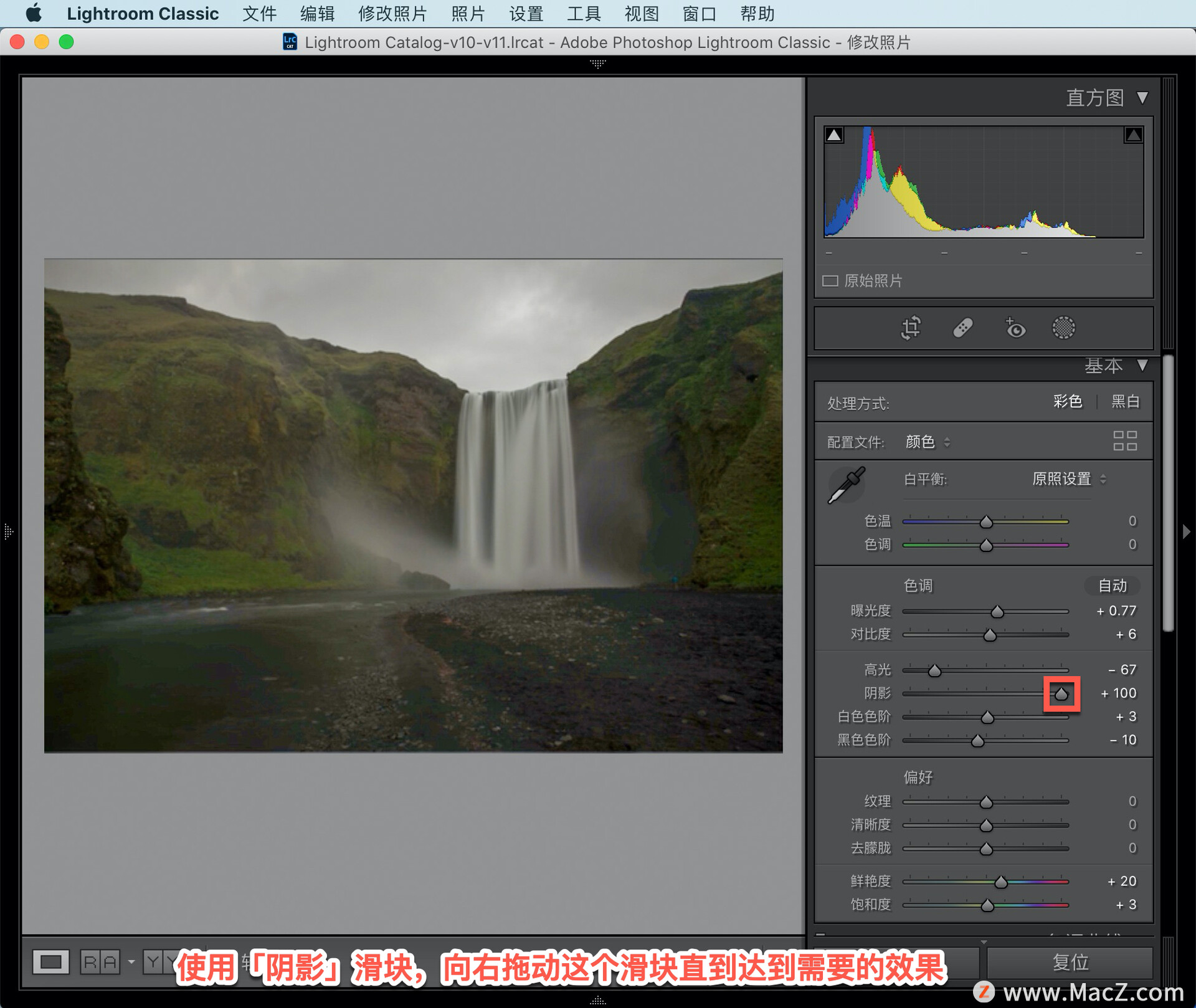This screenshot has width=1196, height=1008.
Task: Enable the 原始照片 checkbox
Action: (830, 281)
